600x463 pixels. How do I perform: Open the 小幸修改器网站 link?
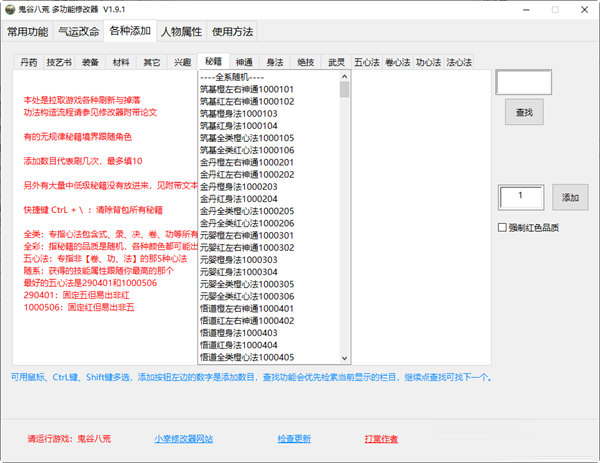click(x=183, y=438)
